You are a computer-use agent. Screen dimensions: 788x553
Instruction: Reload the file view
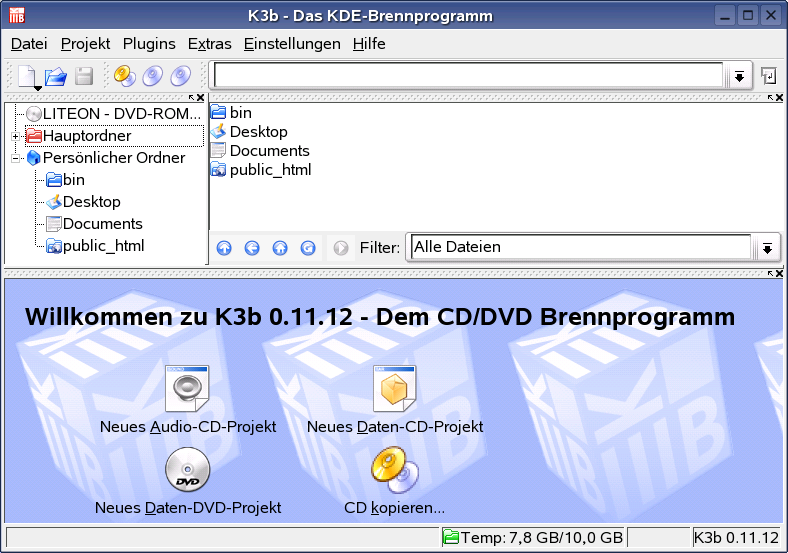click(x=308, y=248)
